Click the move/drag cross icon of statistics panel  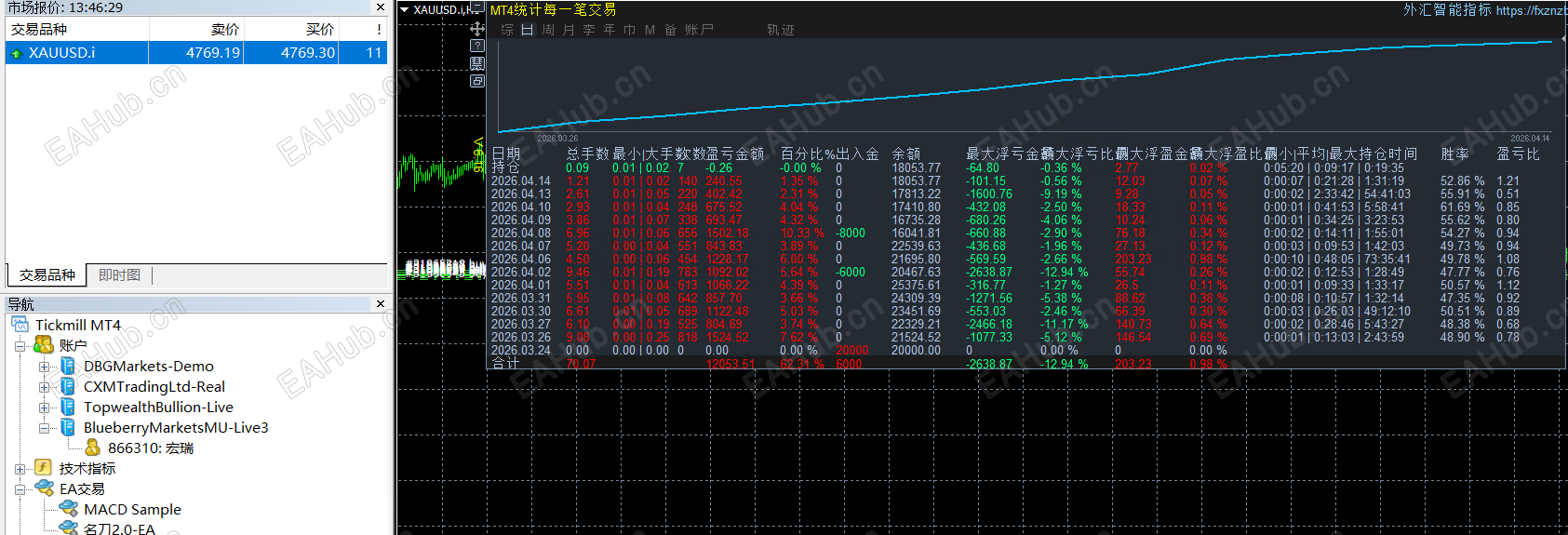[x=477, y=29]
